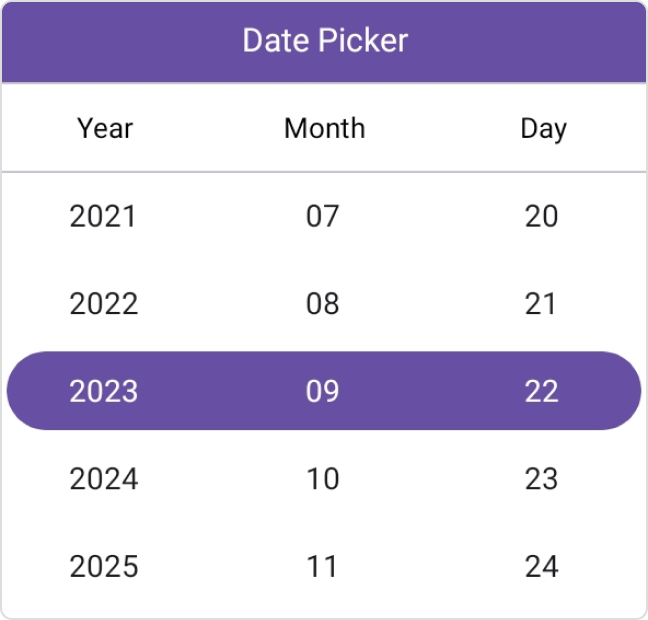The width and height of the screenshot is (648, 620).
Task: Click the Month column header
Action: pyautogui.click(x=324, y=128)
